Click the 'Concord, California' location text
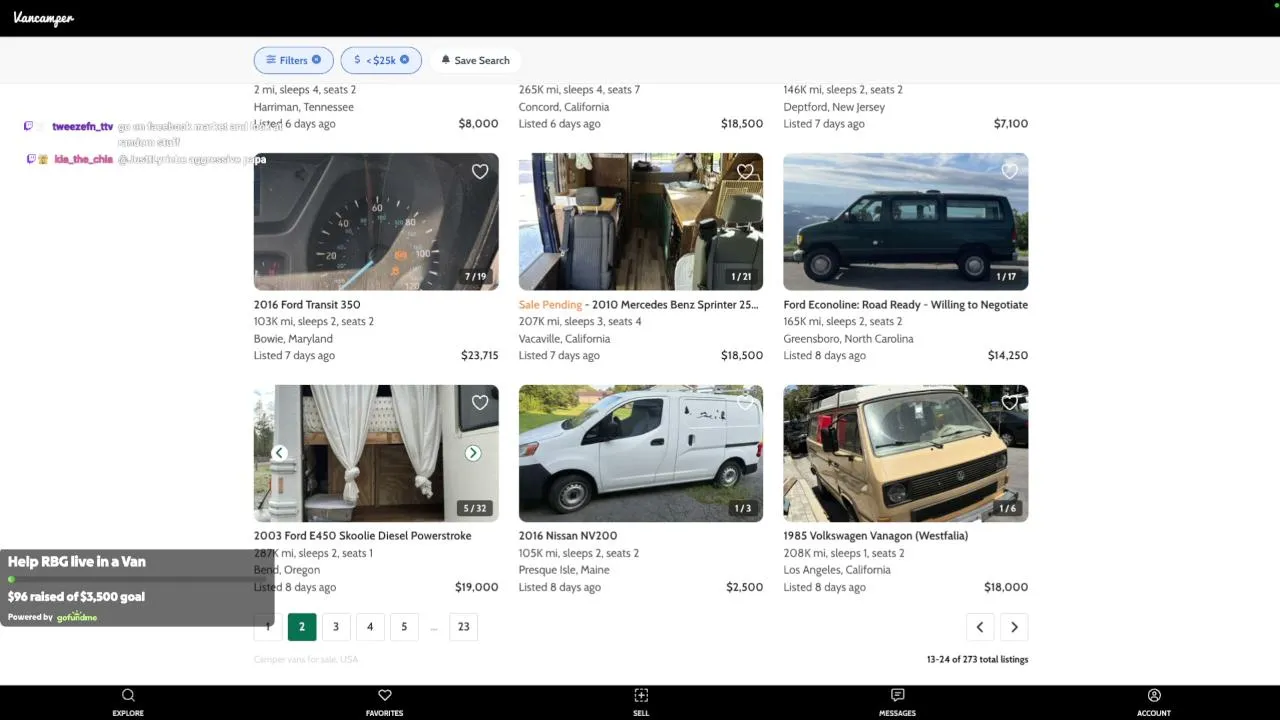This screenshot has height=720, width=1280. (x=564, y=107)
